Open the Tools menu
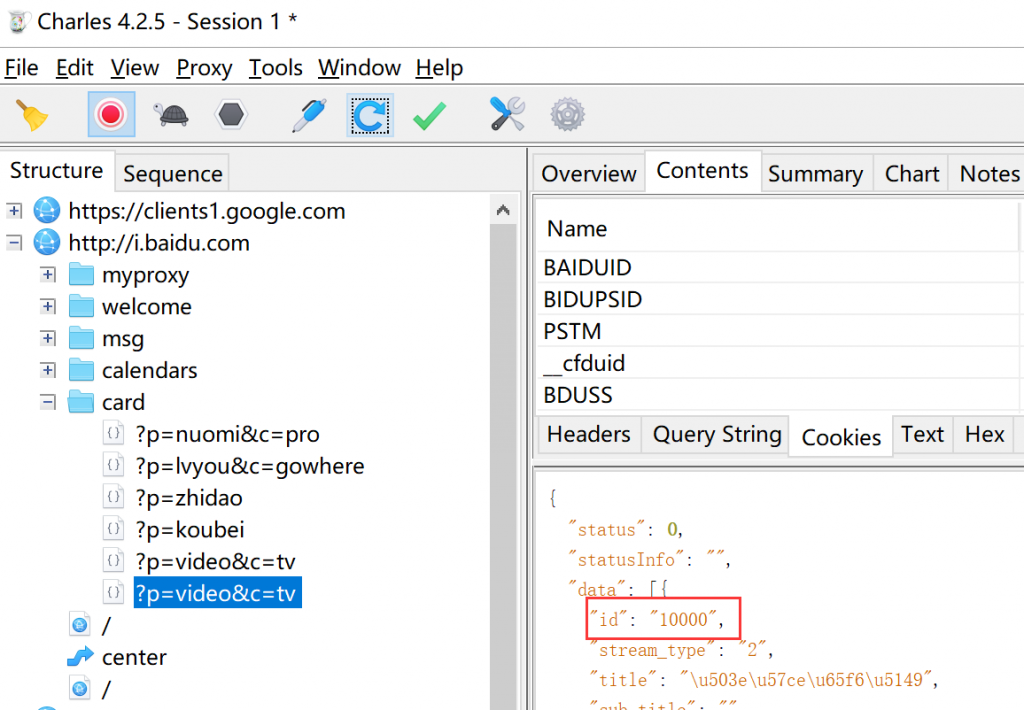 click(x=275, y=68)
